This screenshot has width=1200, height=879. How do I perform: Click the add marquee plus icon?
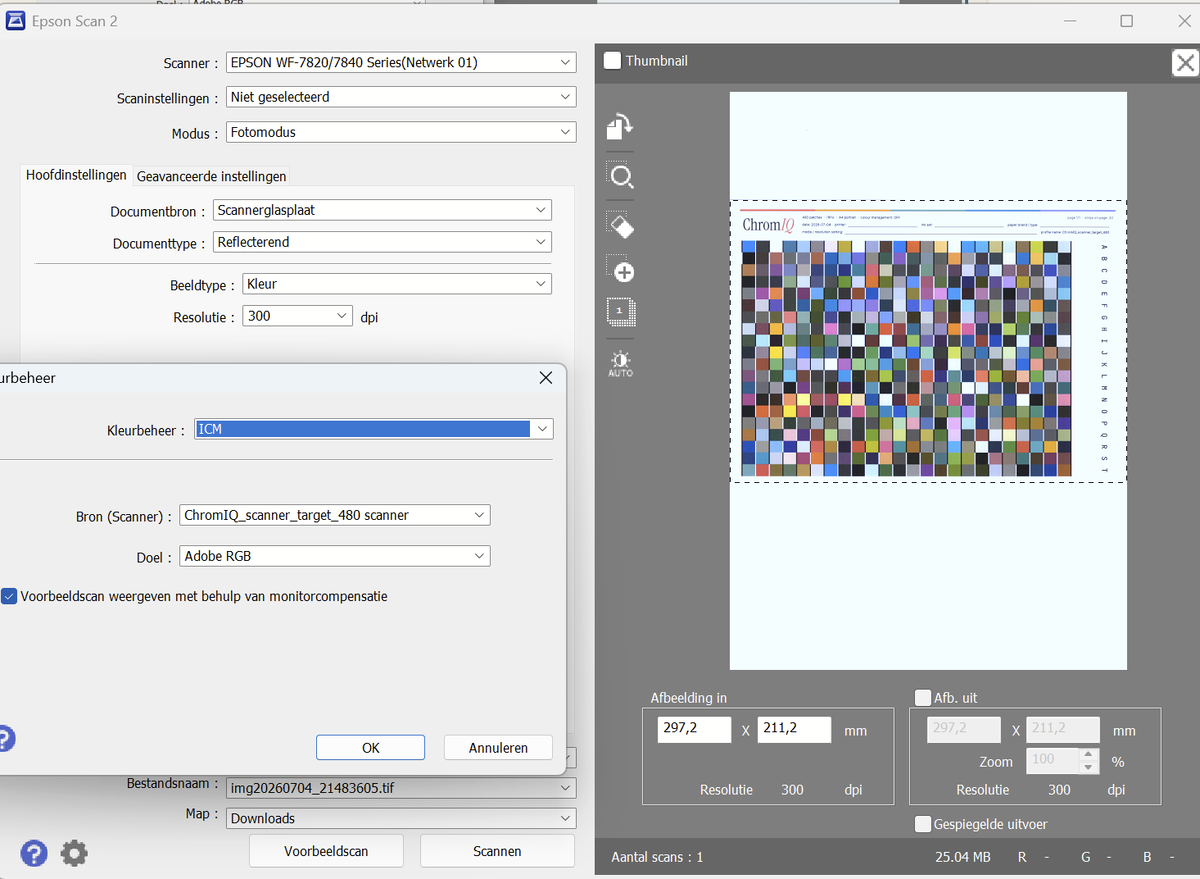620,268
